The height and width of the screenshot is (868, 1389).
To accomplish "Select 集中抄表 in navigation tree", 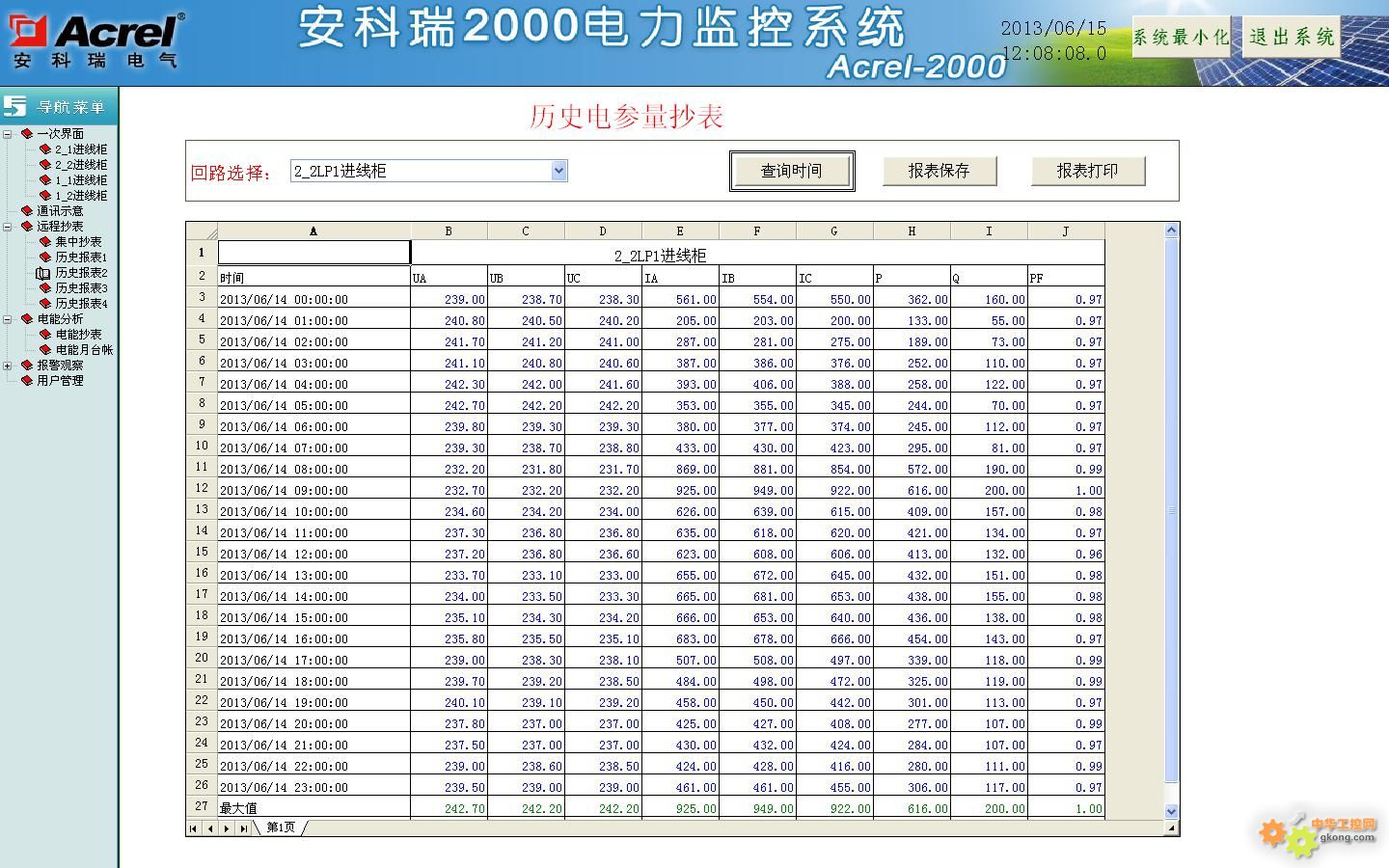I will pyautogui.click(x=78, y=242).
